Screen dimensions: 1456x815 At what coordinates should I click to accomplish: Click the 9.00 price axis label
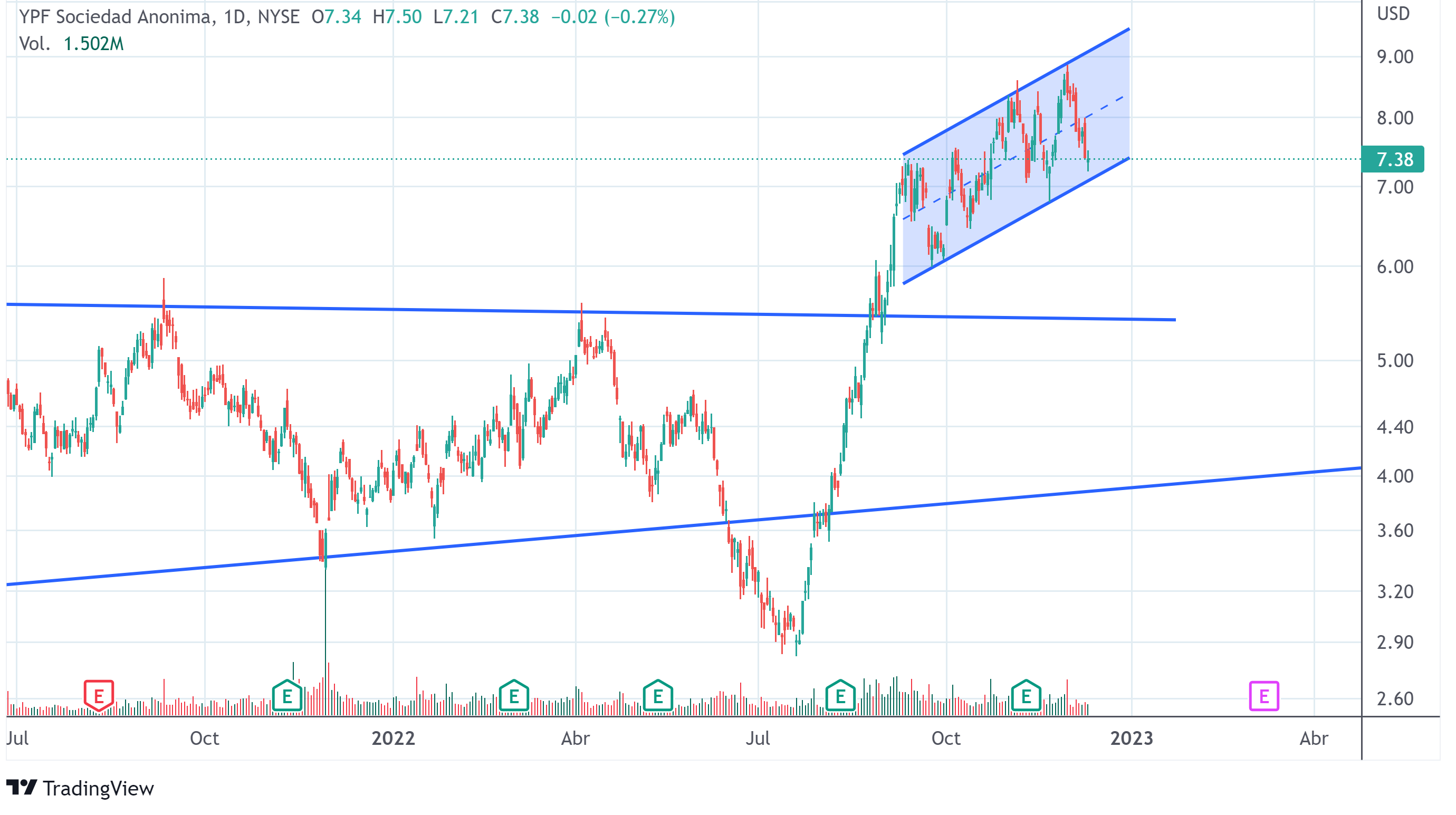tap(1395, 57)
